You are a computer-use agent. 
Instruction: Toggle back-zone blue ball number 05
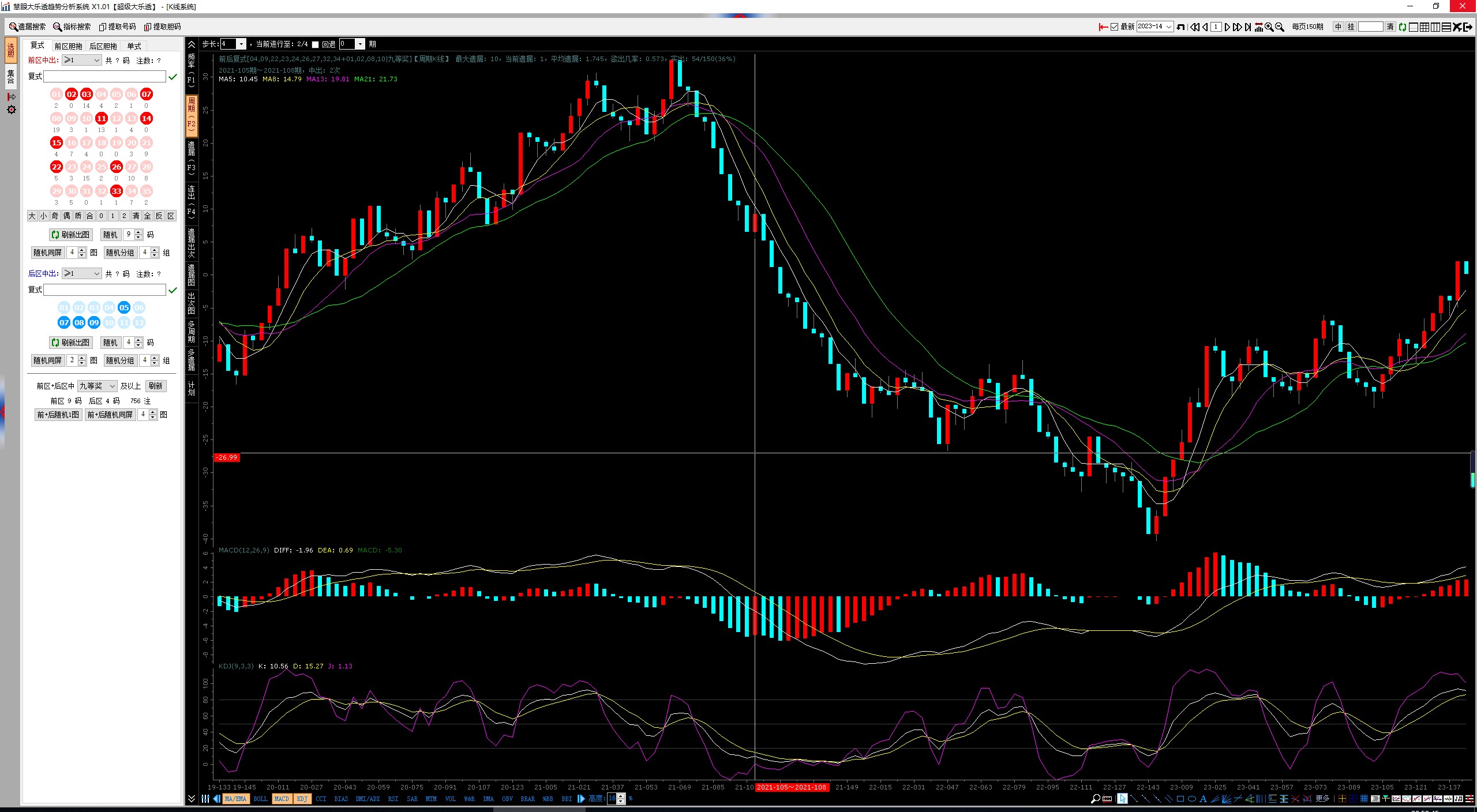(124, 307)
